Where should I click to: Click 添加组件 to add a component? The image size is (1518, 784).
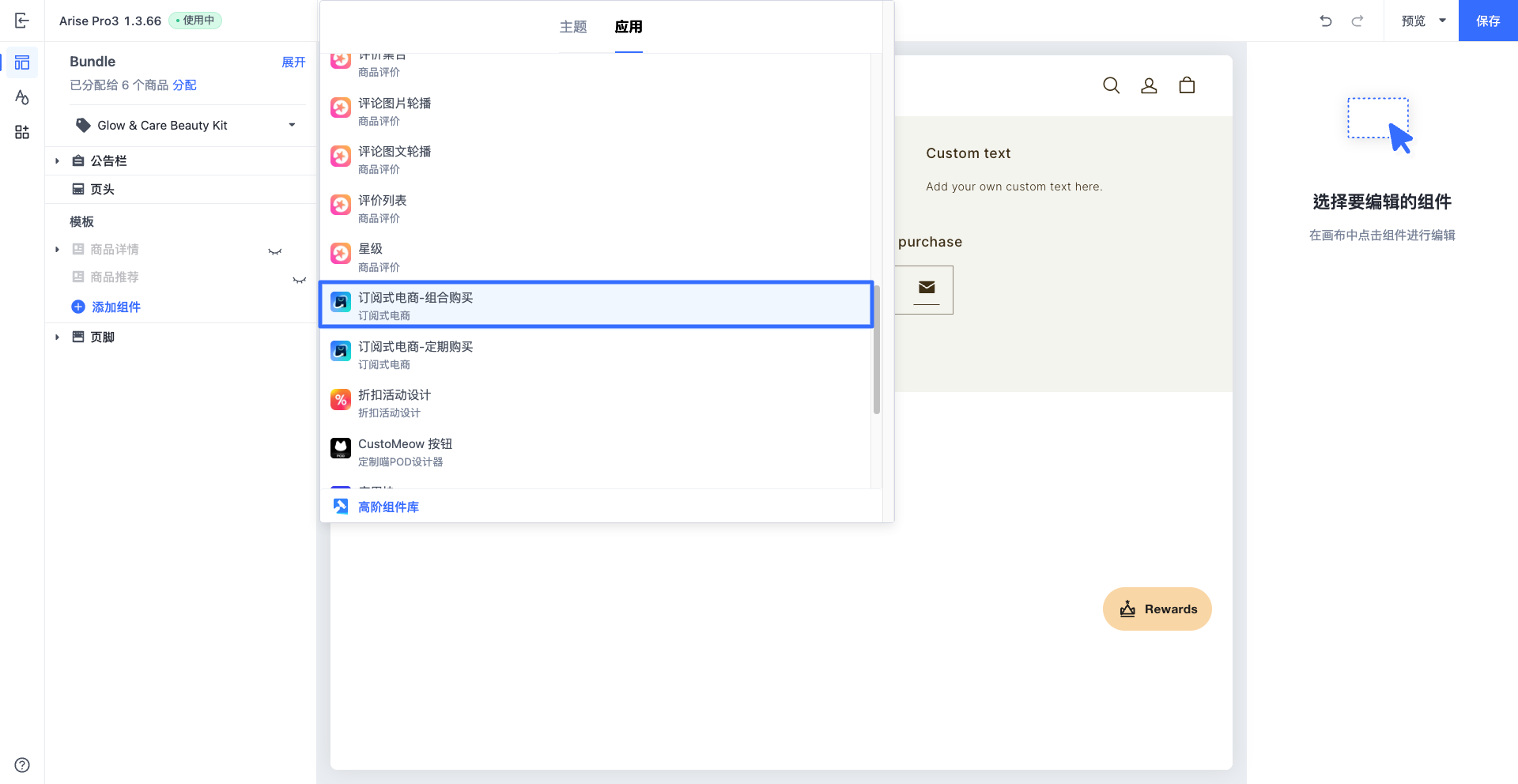pyautogui.click(x=106, y=307)
